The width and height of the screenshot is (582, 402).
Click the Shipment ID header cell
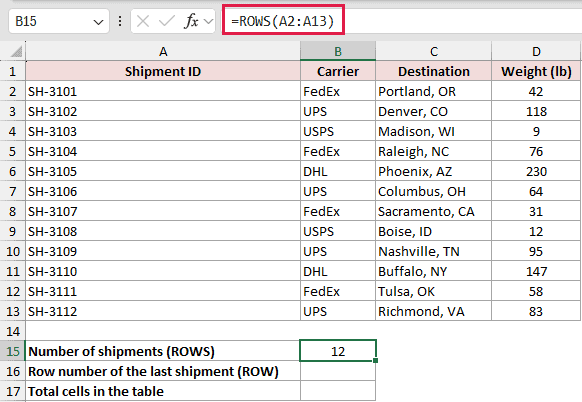[163, 71]
